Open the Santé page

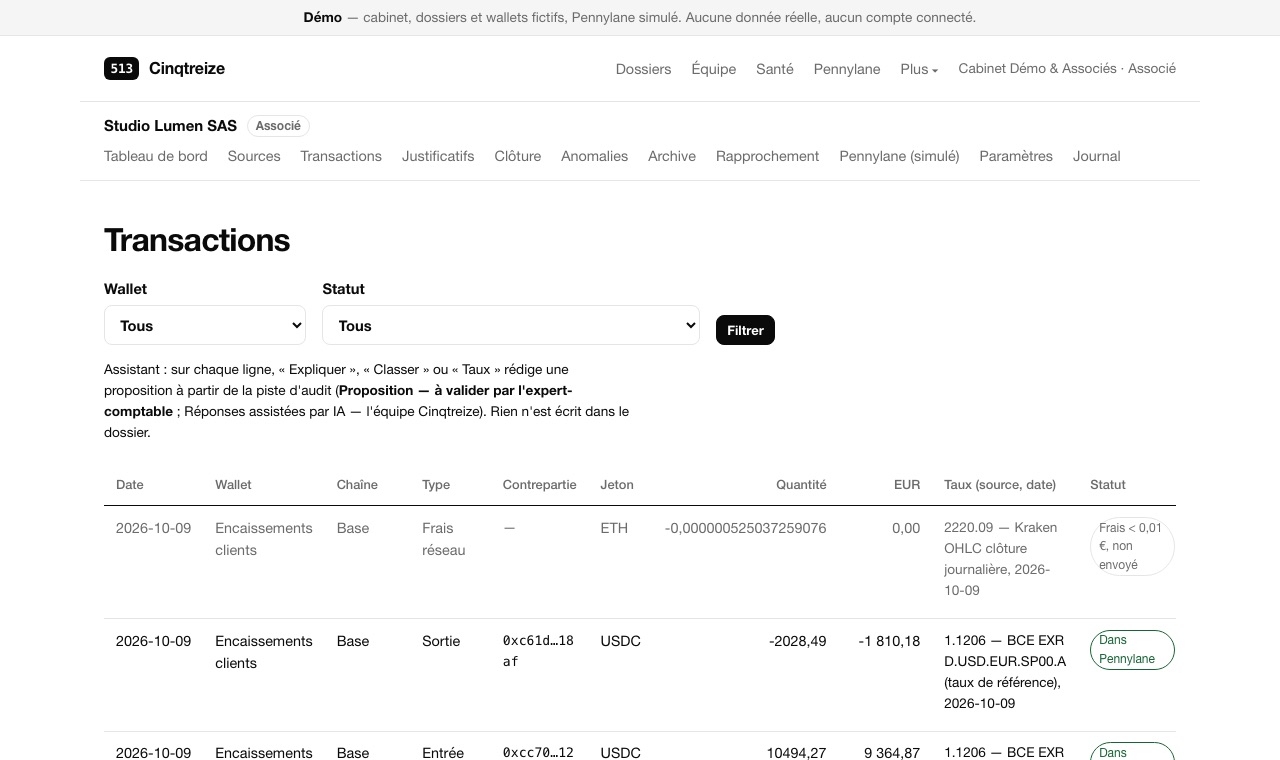tap(775, 69)
